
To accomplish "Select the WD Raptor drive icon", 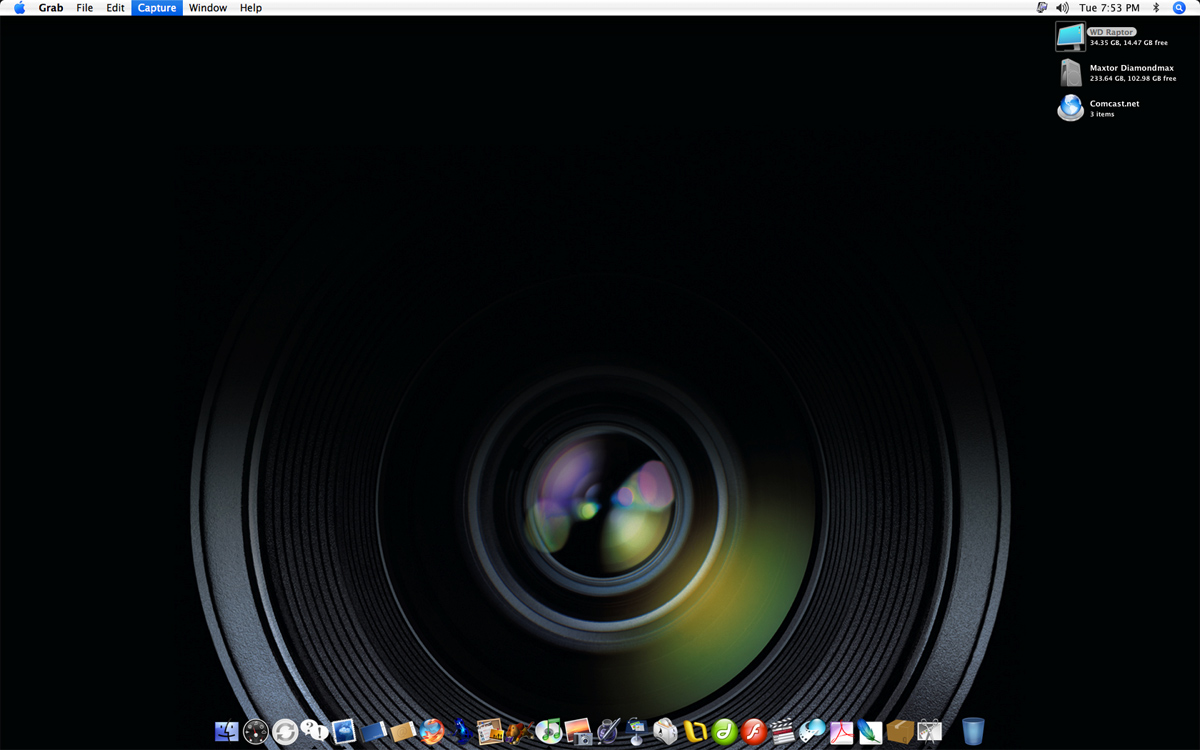I will click(1070, 37).
